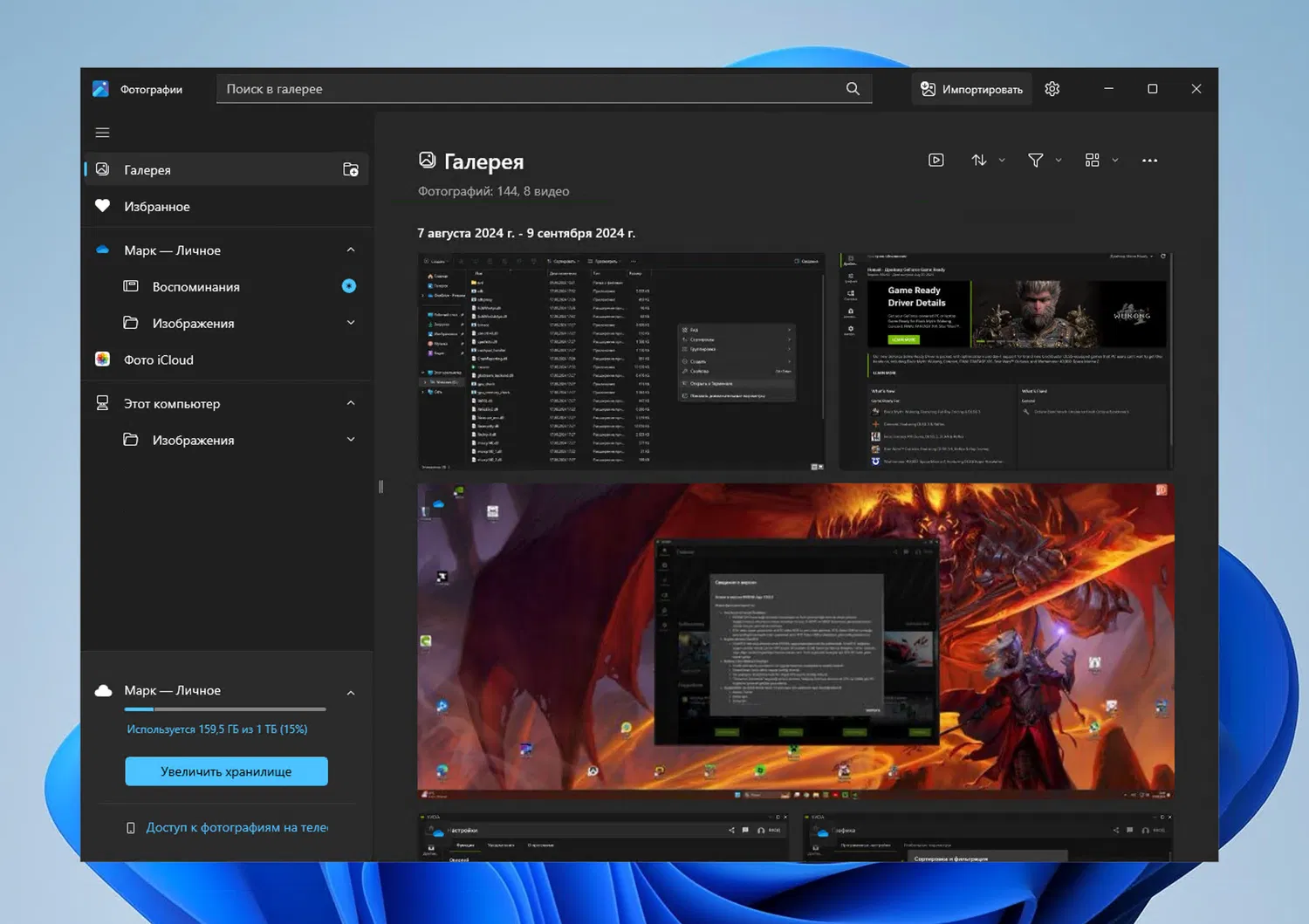Collapse storage panel Марк — Личное chevron

pos(351,693)
